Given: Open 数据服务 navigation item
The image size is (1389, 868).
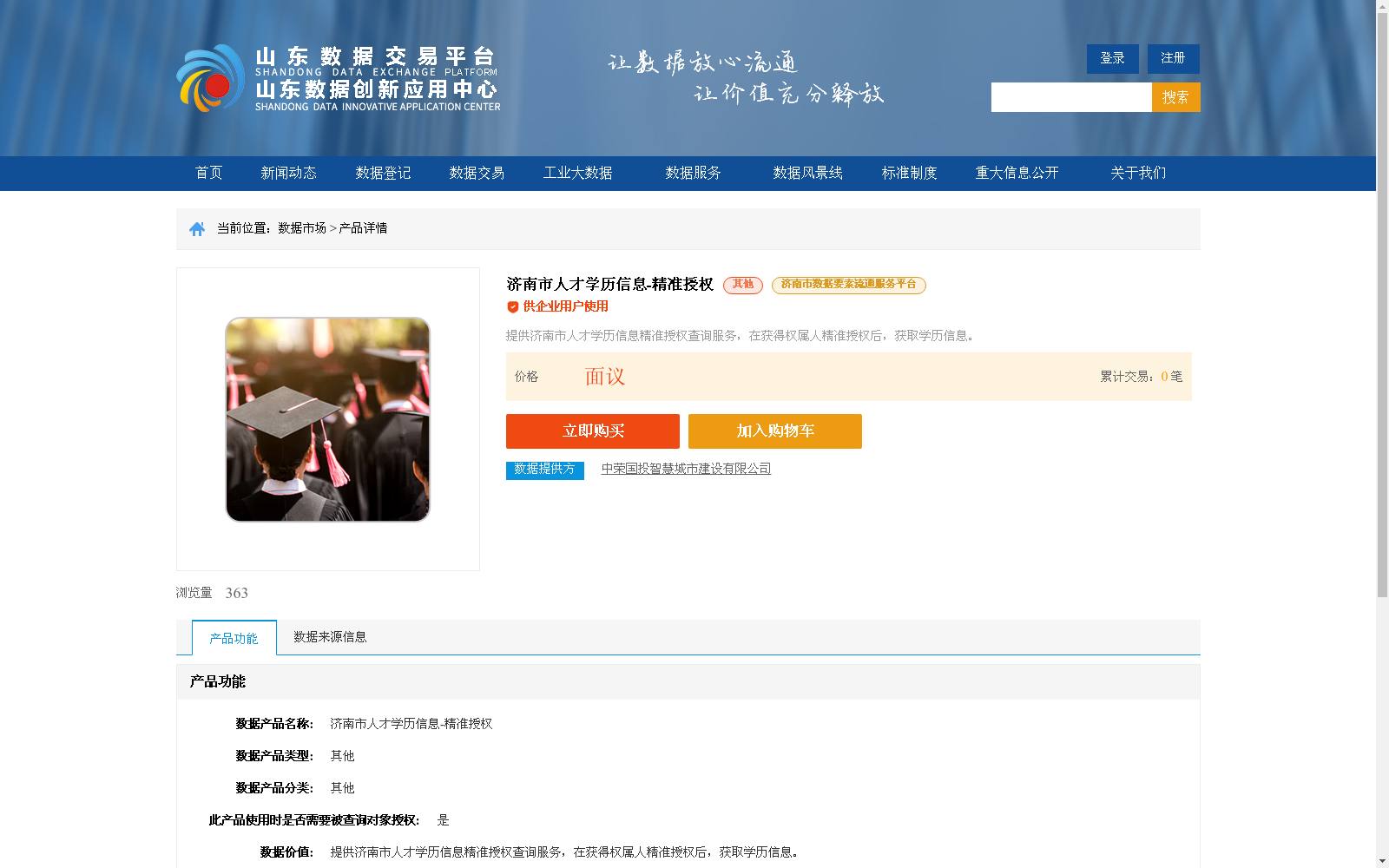Looking at the screenshot, I should click(694, 173).
